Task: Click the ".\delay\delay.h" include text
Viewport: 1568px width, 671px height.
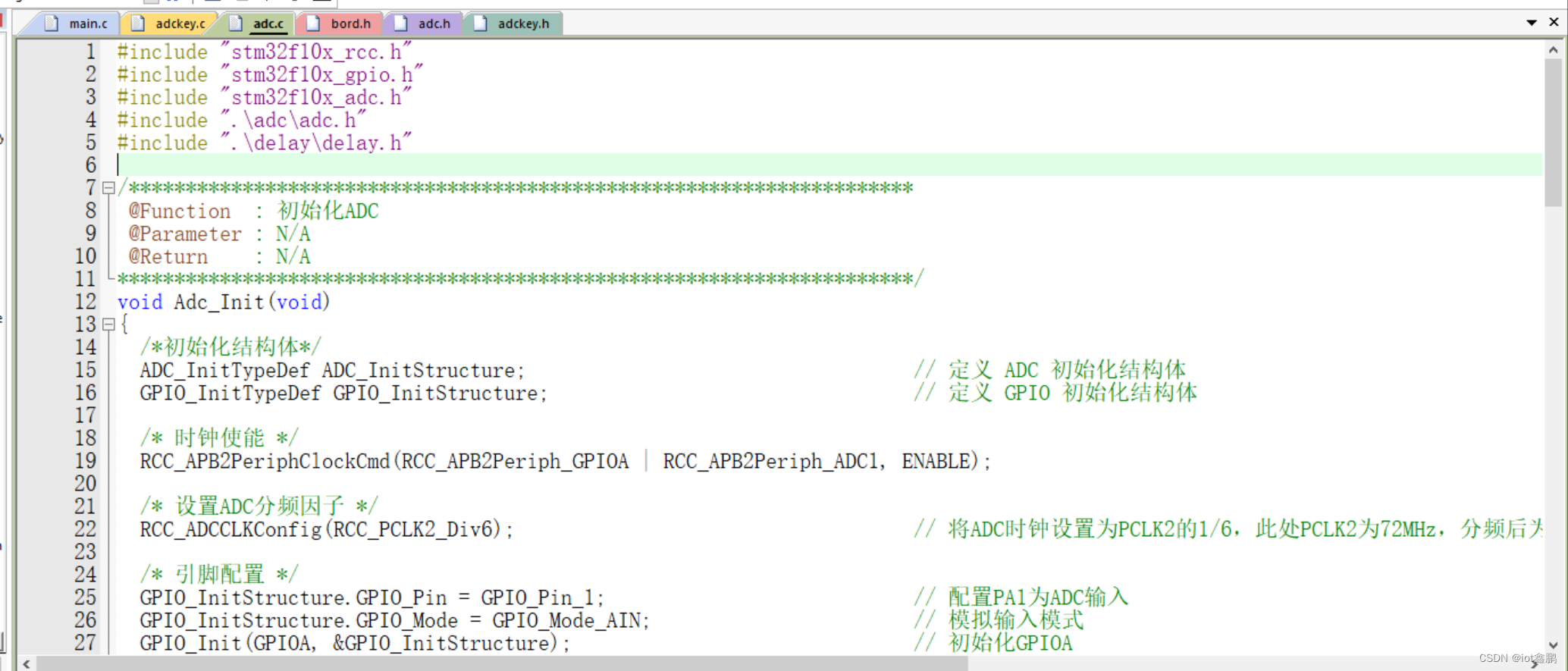Action: [316, 143]
